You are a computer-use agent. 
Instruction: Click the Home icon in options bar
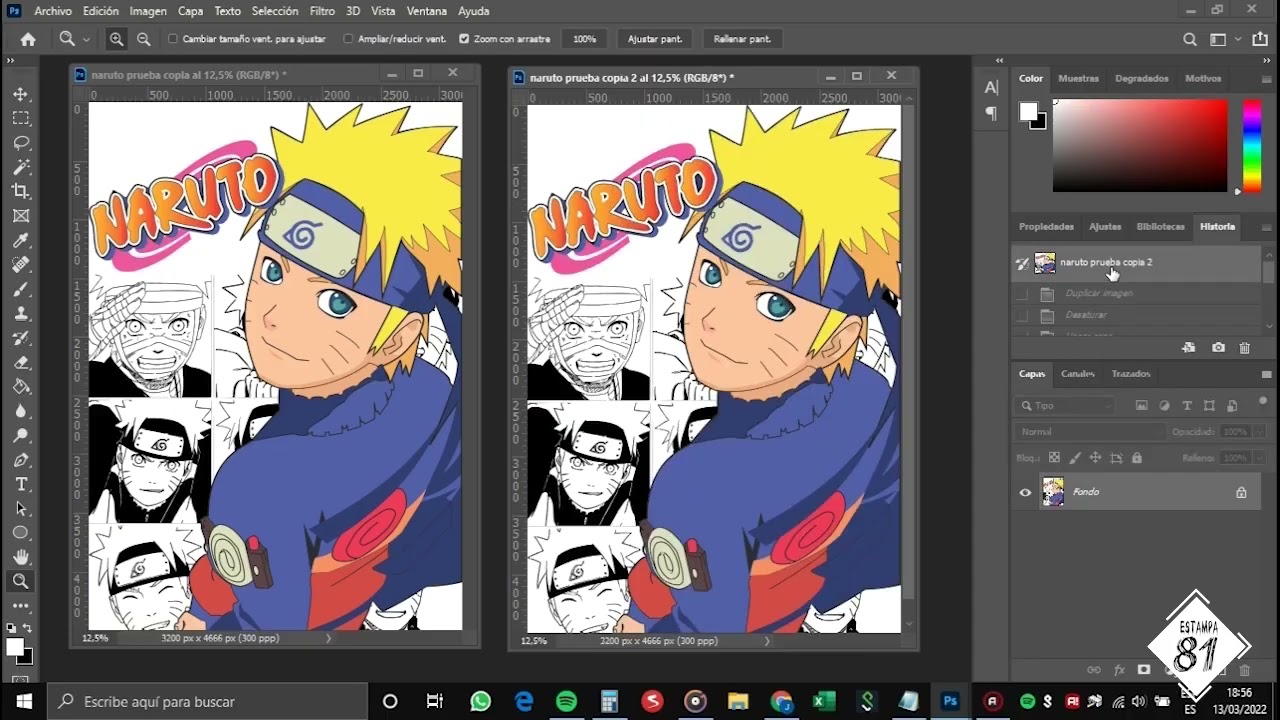click(28, 39)
